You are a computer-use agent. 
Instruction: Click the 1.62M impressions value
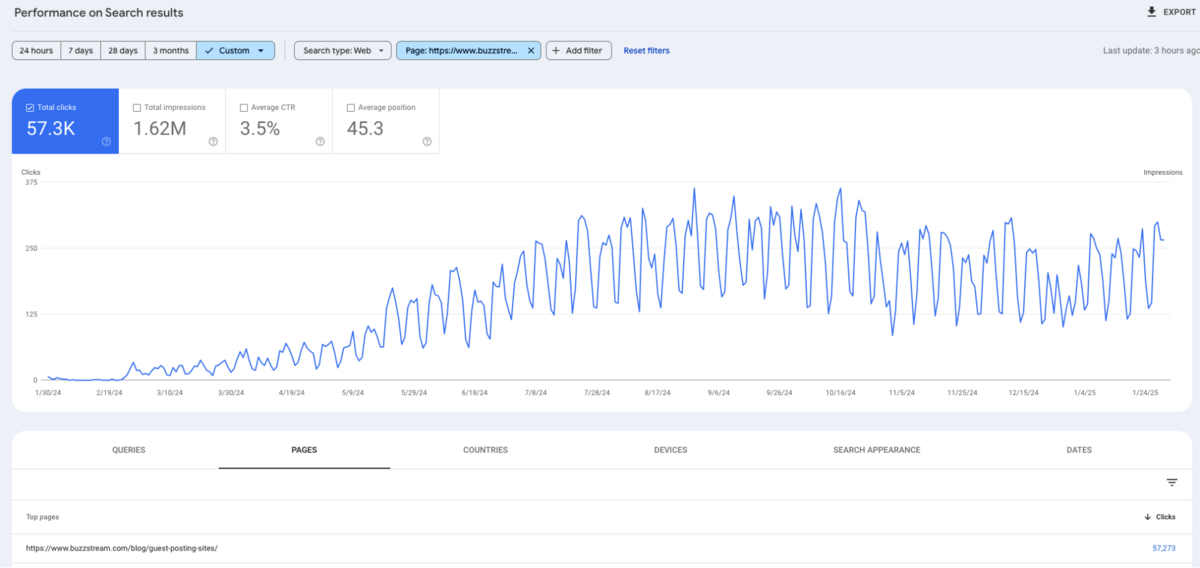pyautogui.click(x=160, y=128)
